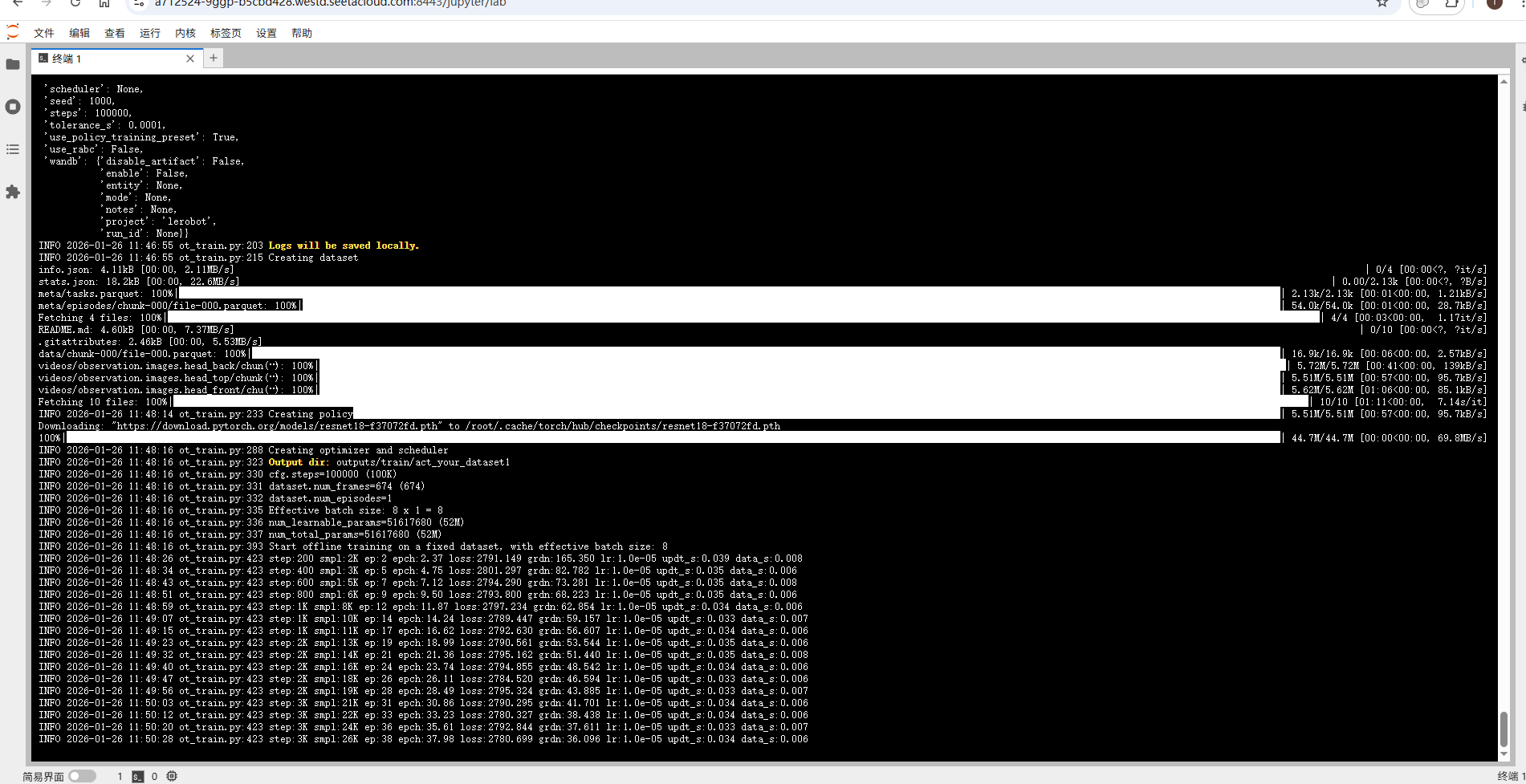
Task: Bookmark this page with the star icon
Action: (x=1382, y=3)
